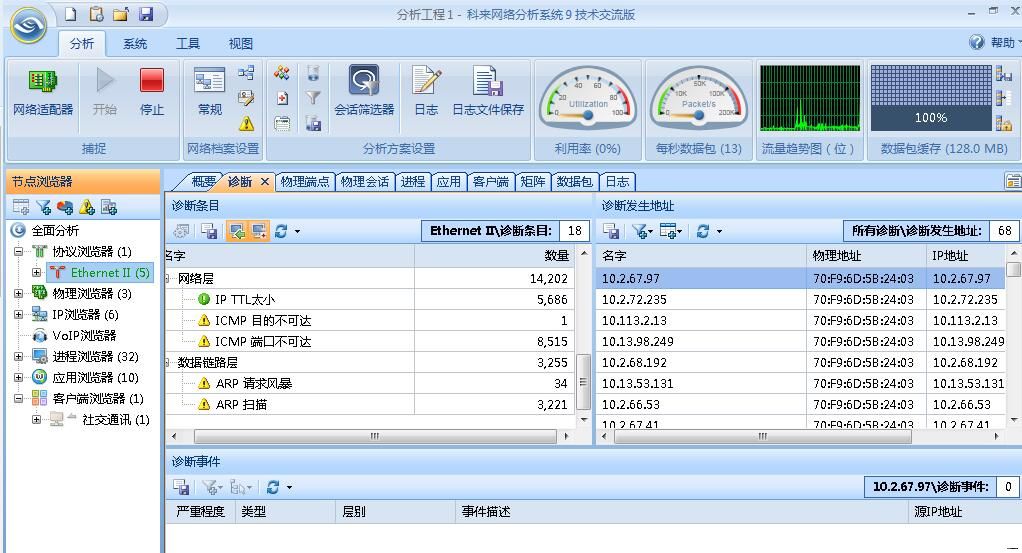
Task: Open 常规 network profile settings
Action: (x=209, y=93)
